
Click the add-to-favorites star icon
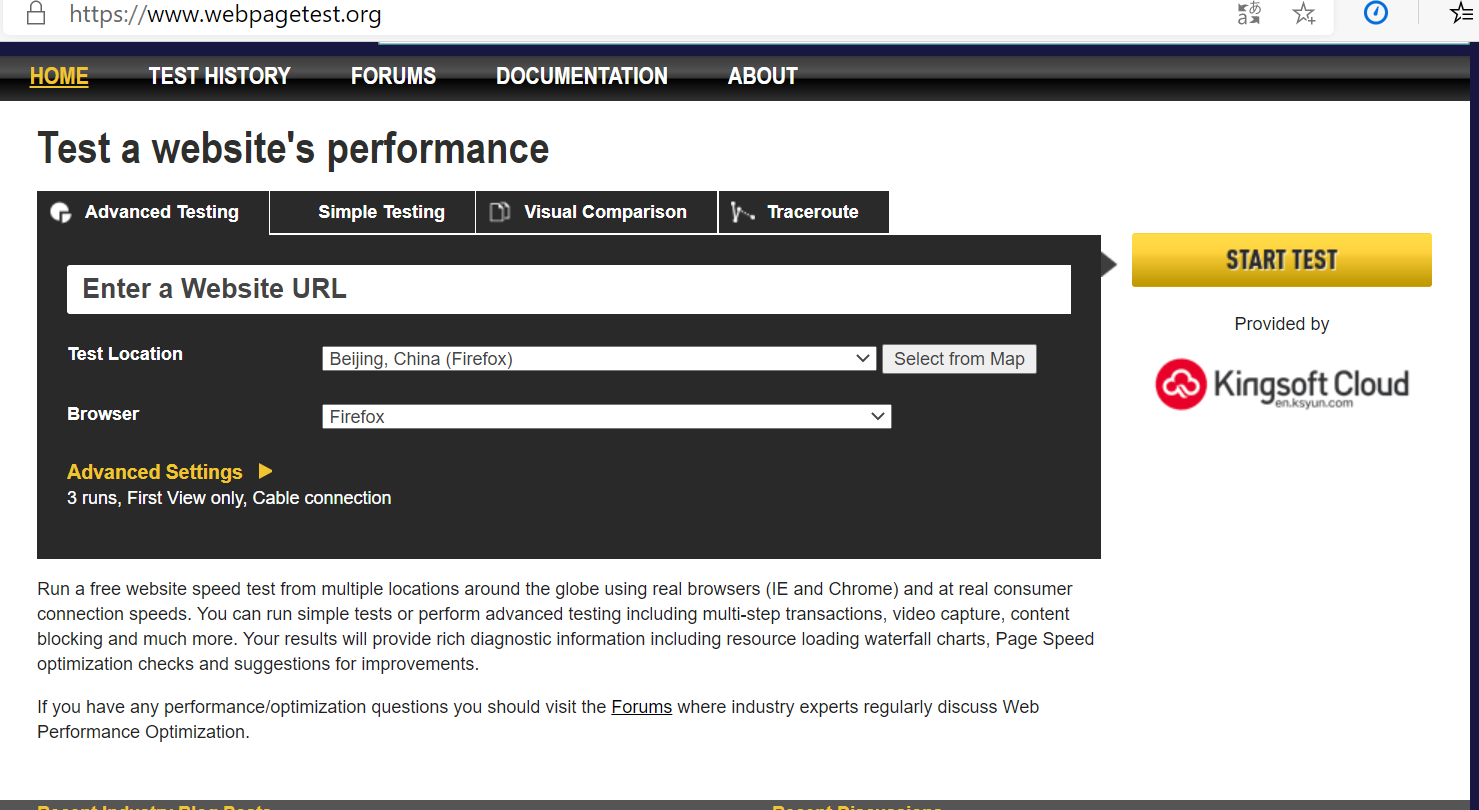(1303, 14)
